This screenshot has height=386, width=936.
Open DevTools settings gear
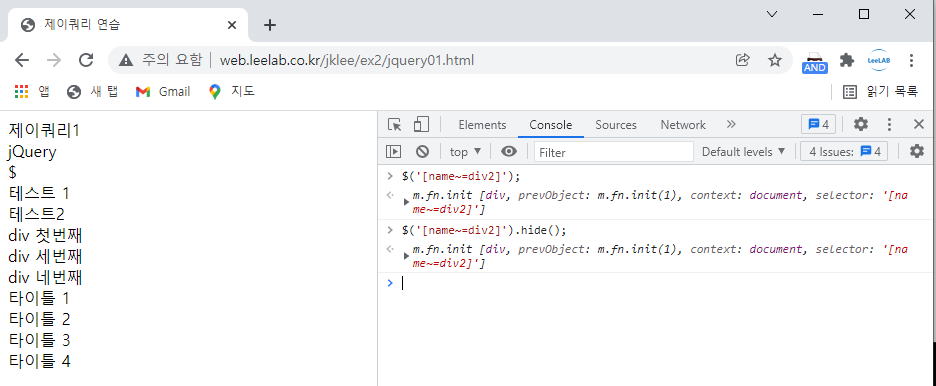pyautogui.click(x=861, y=124)
